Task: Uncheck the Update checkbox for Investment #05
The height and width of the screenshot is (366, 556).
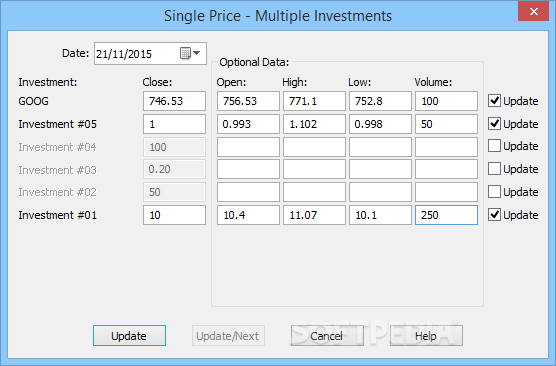Action: pyautogui.click(x=494, y=124)
